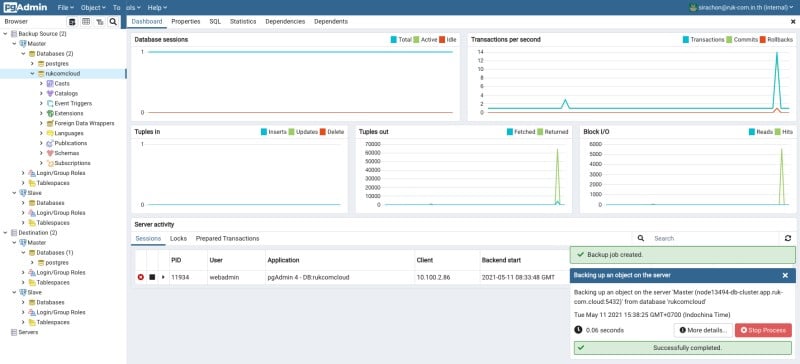Switch to the Locks tab
This screenshot has height=364, width=800.
click(179, 238)
